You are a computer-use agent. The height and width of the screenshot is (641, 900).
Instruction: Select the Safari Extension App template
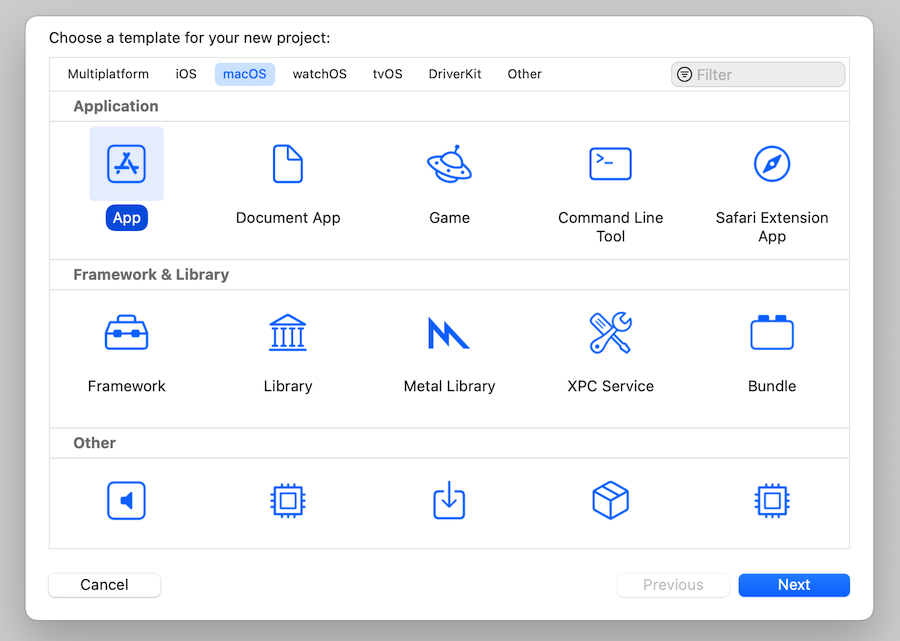click(x=771, y=164)
